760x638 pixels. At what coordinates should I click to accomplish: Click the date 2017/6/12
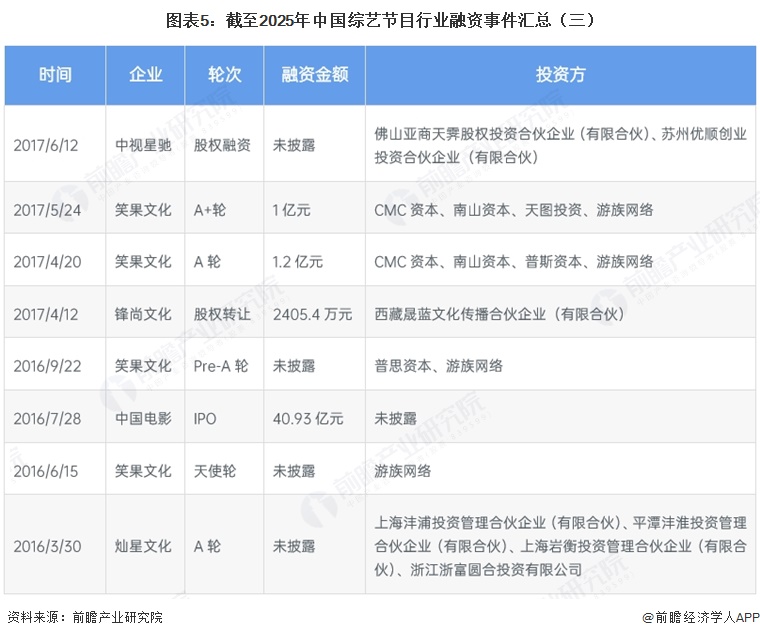click(x=46, y=145)
